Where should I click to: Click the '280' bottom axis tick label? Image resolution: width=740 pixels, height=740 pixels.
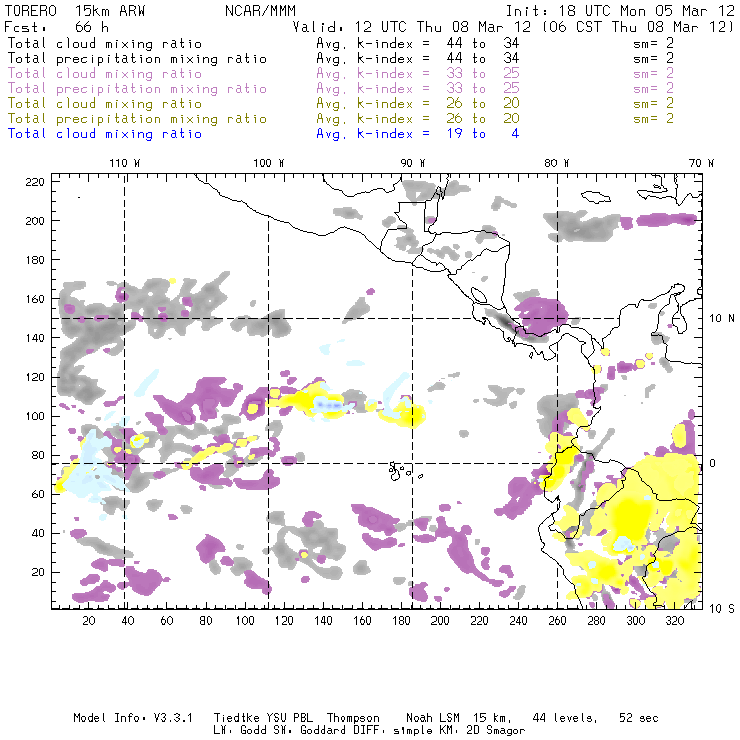(x=597, y=621)
